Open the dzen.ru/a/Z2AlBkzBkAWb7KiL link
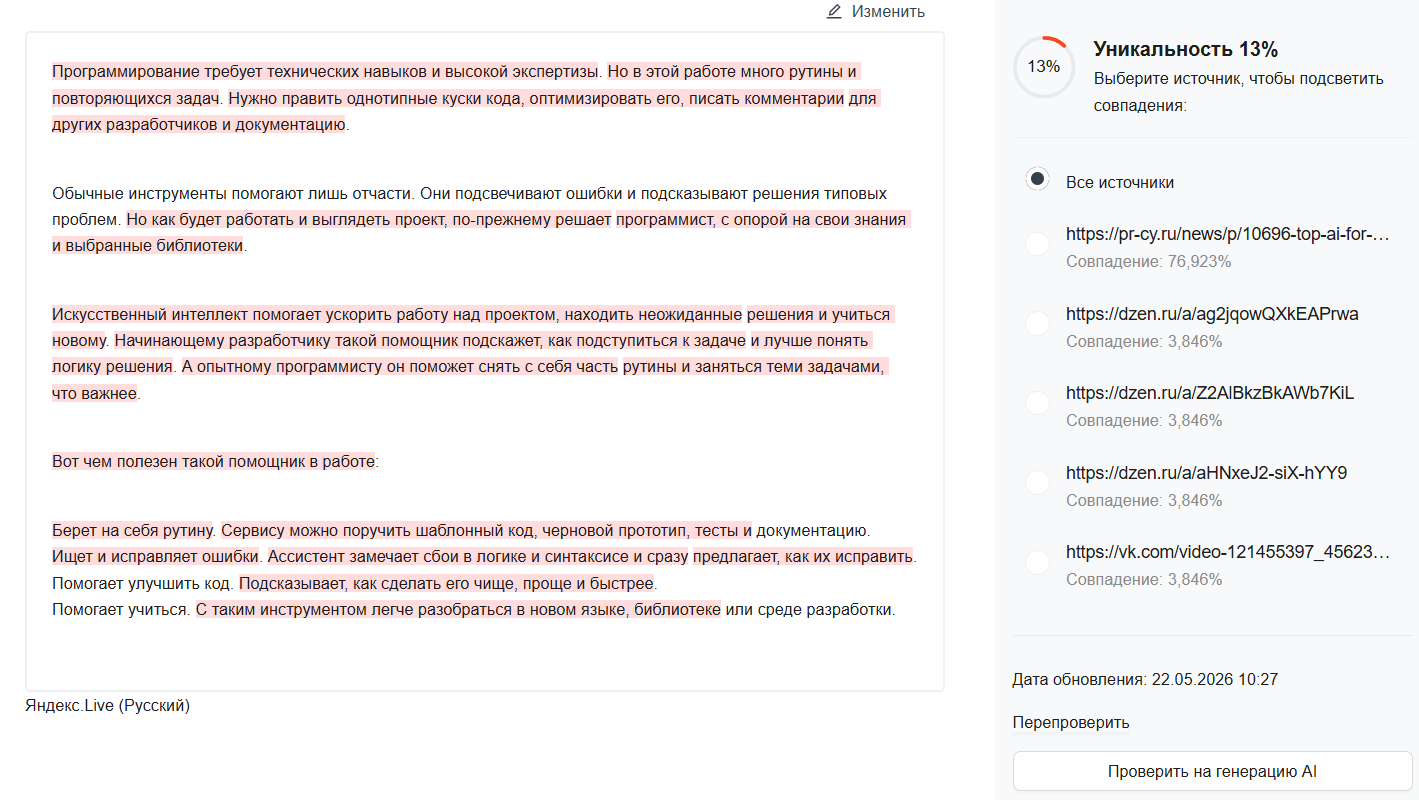The width and height of the screenshot is (1419, 800). click(1210, 393)
